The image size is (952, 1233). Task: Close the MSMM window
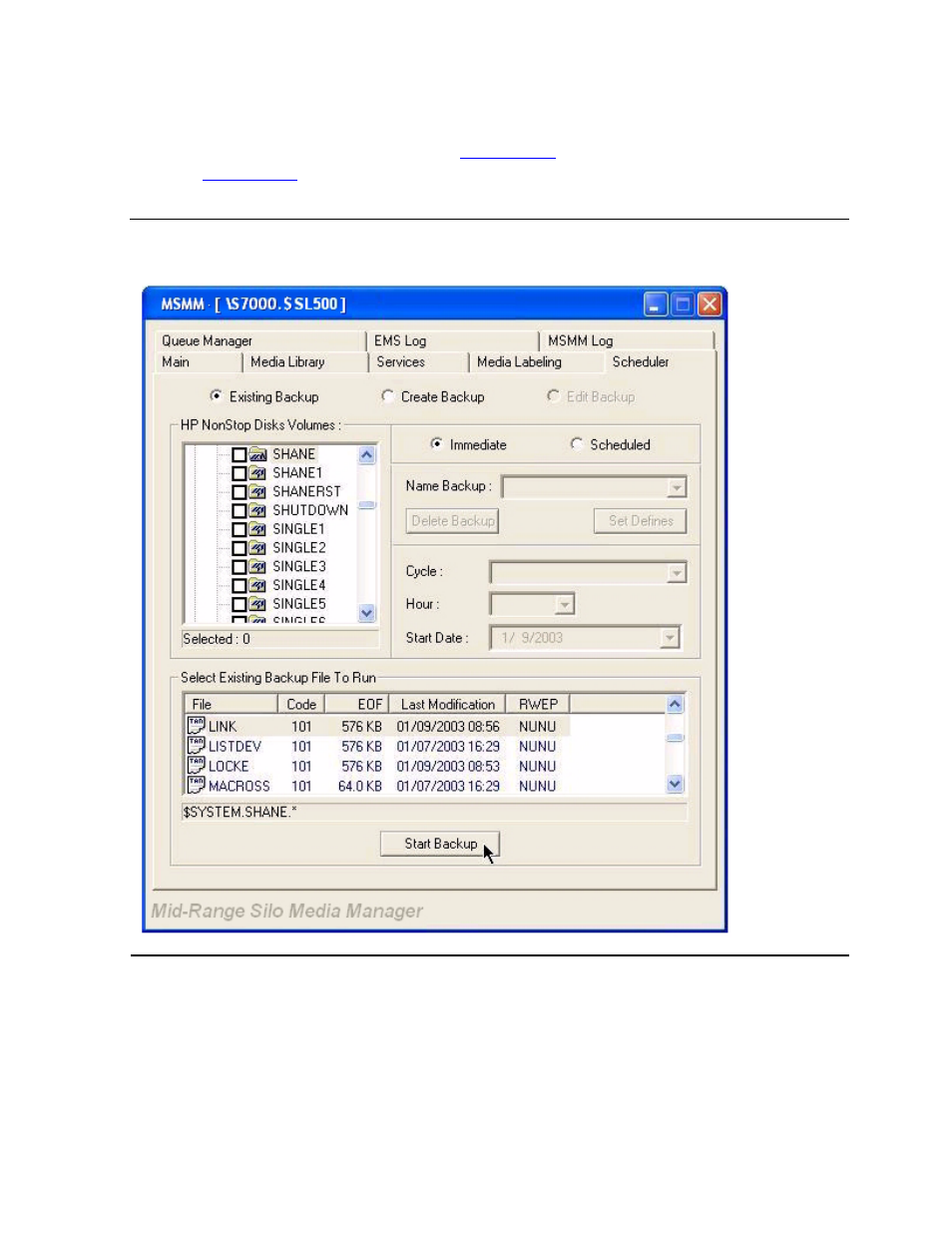pyautogui.click(x=710, y=305)
